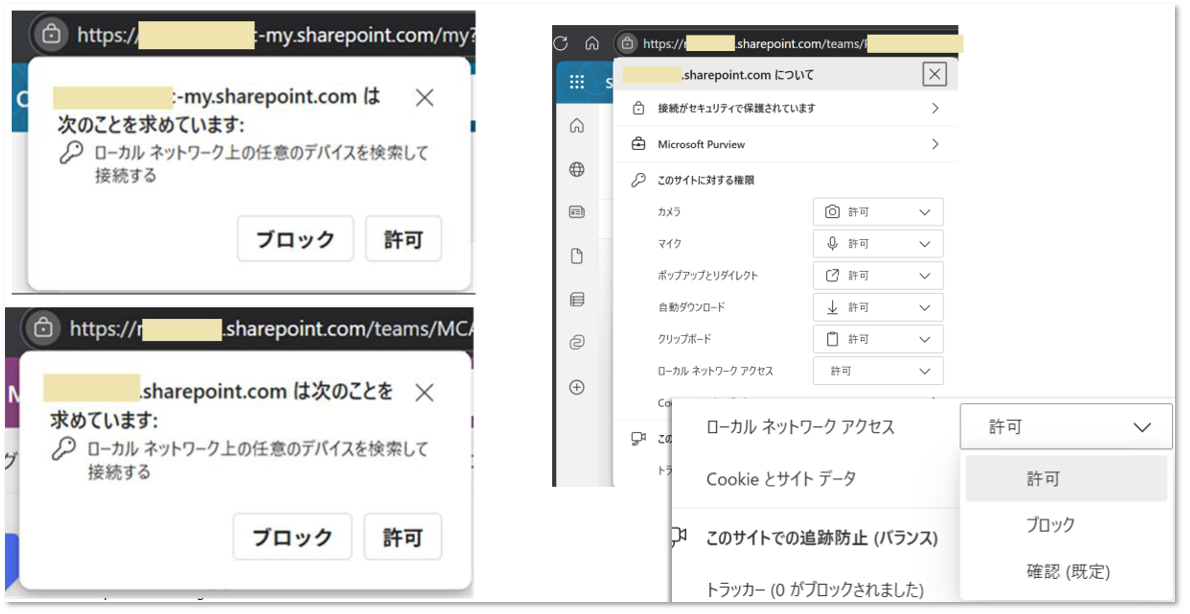Open the globe icon in SharePoint sidebar

tap(577, 169)
